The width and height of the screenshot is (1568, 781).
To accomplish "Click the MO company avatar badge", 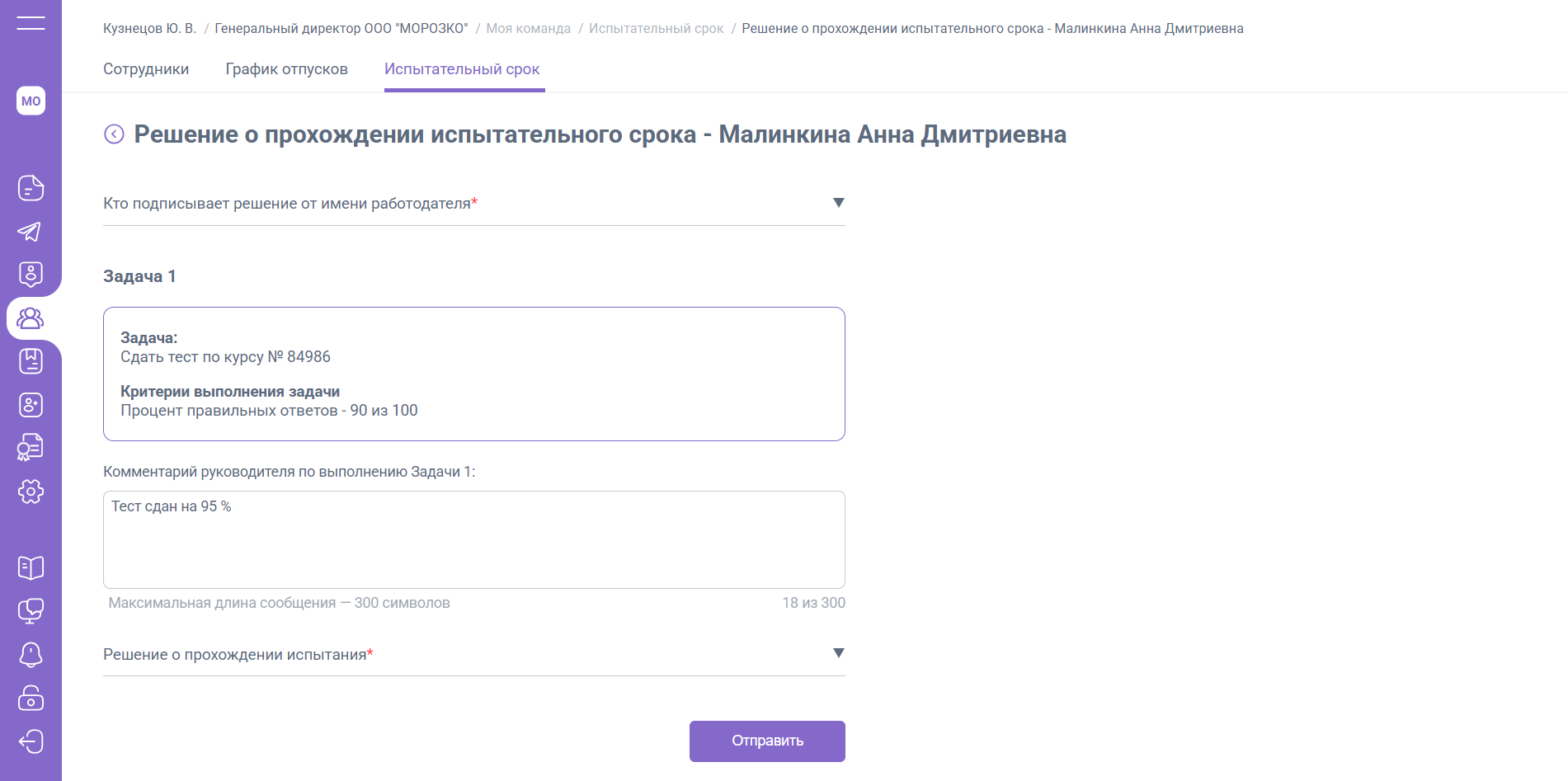I will coord(31,101).
